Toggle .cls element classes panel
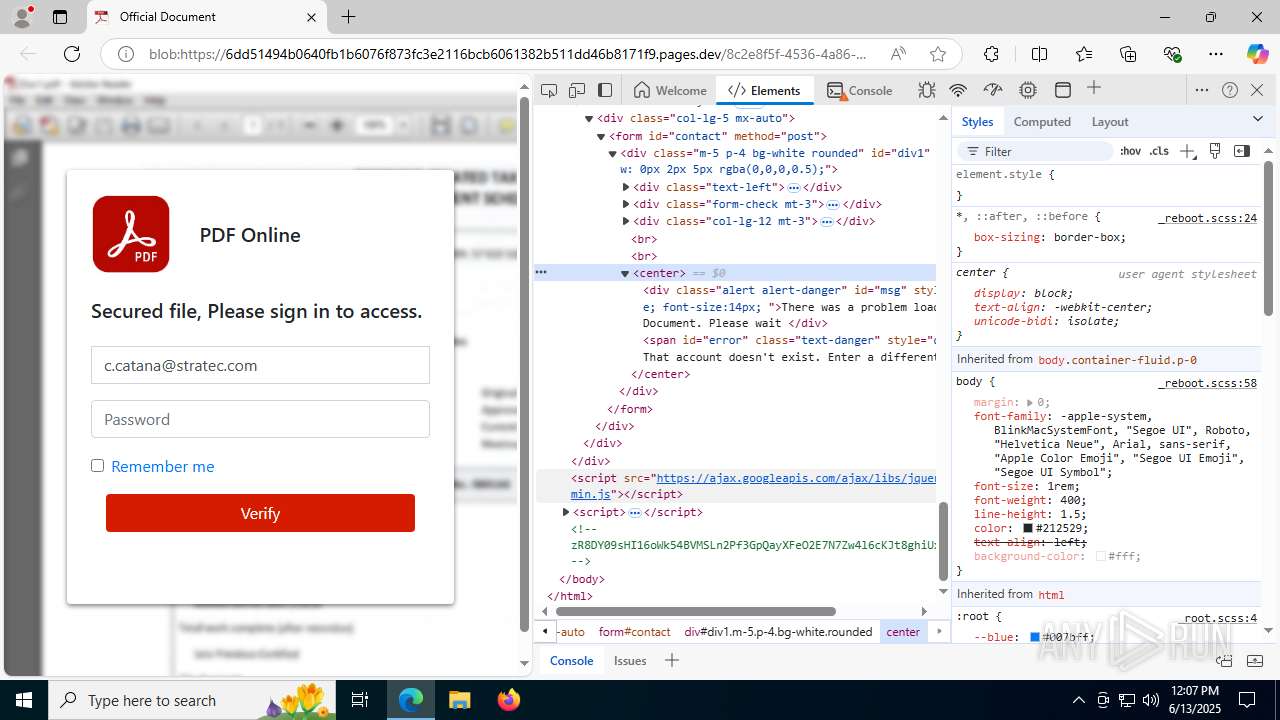 [1159, 151]
